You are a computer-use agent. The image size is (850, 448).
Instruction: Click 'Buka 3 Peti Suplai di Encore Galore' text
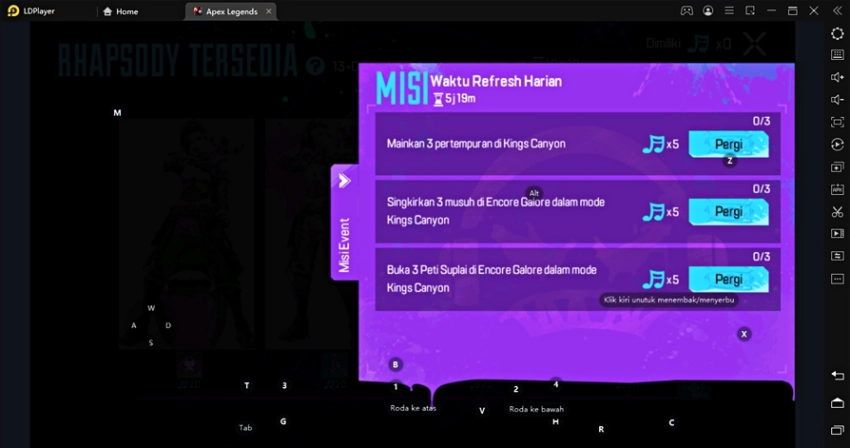coord(491,279)
